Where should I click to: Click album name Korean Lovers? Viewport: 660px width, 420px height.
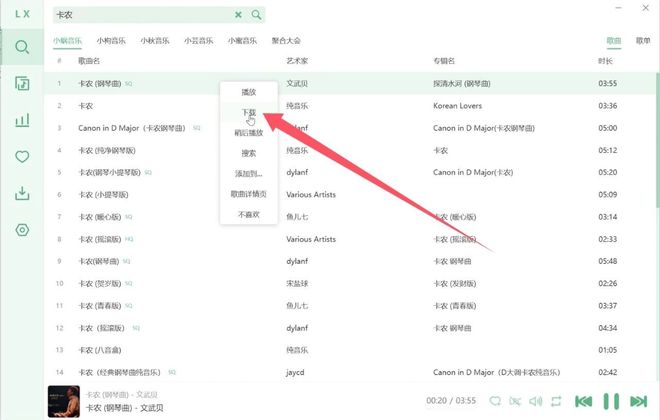[457, 106]
